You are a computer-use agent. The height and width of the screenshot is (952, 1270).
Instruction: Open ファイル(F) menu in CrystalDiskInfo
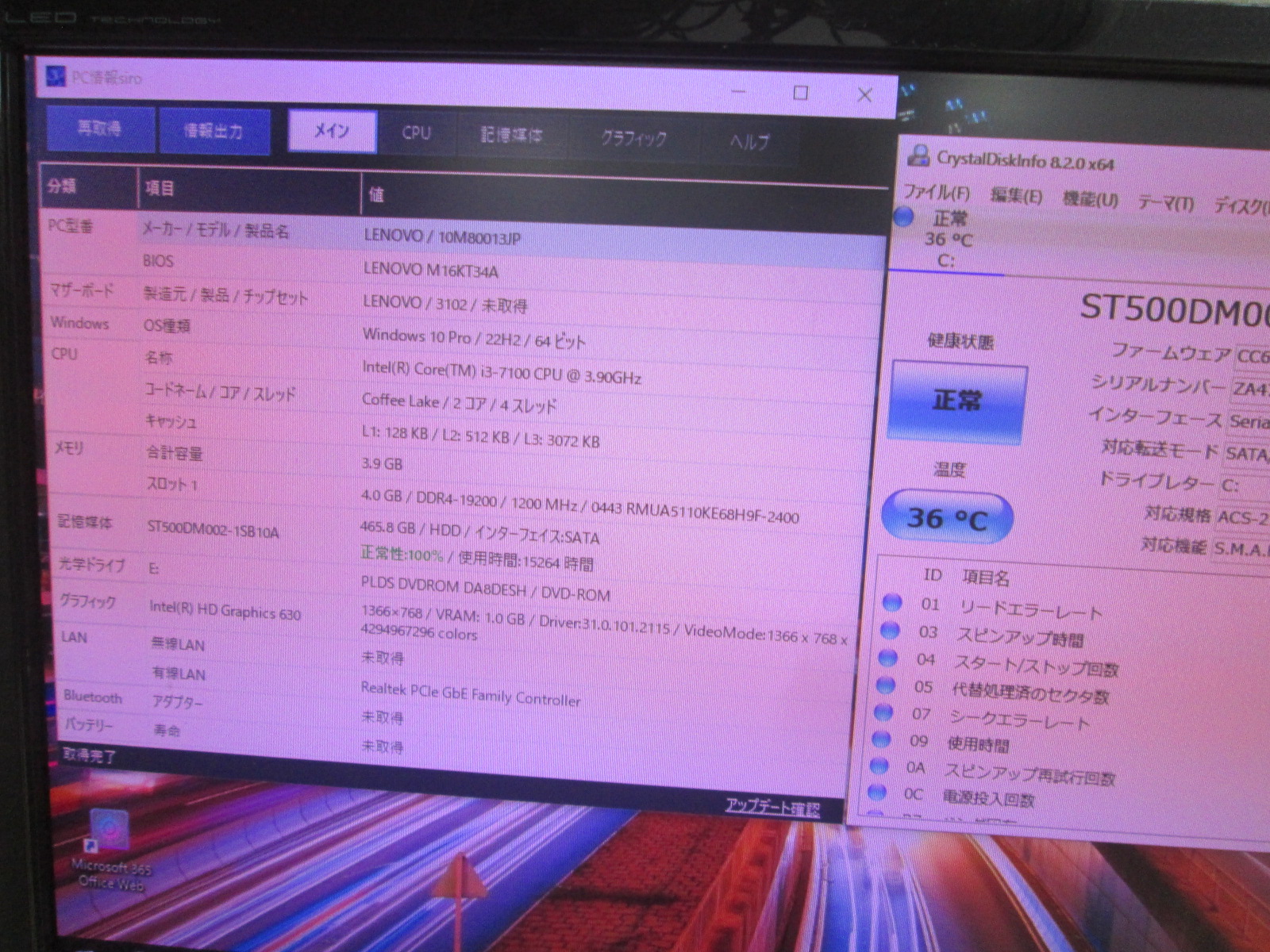coord(937,193)
